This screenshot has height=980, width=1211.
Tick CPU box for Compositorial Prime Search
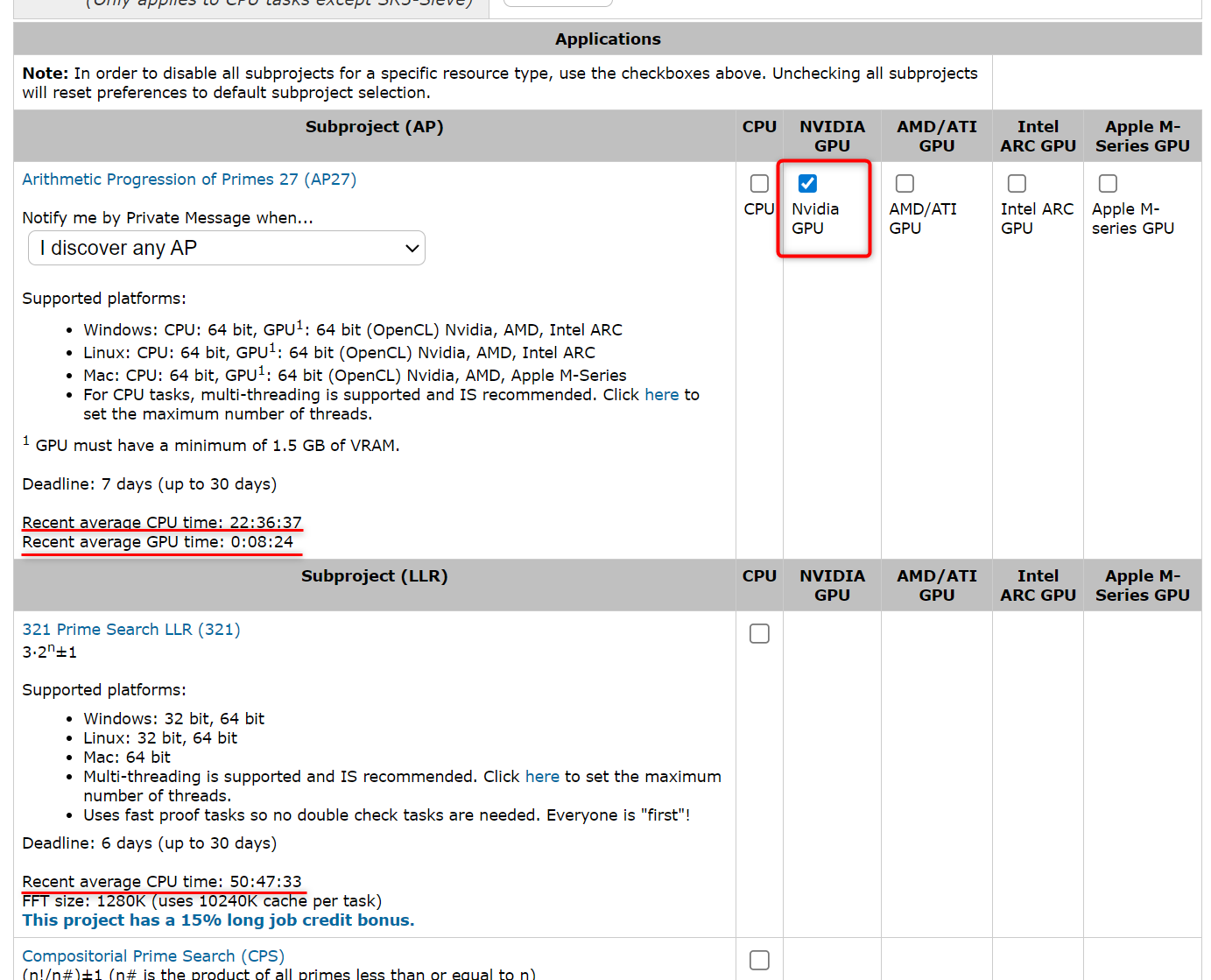(x=759, y=960)
